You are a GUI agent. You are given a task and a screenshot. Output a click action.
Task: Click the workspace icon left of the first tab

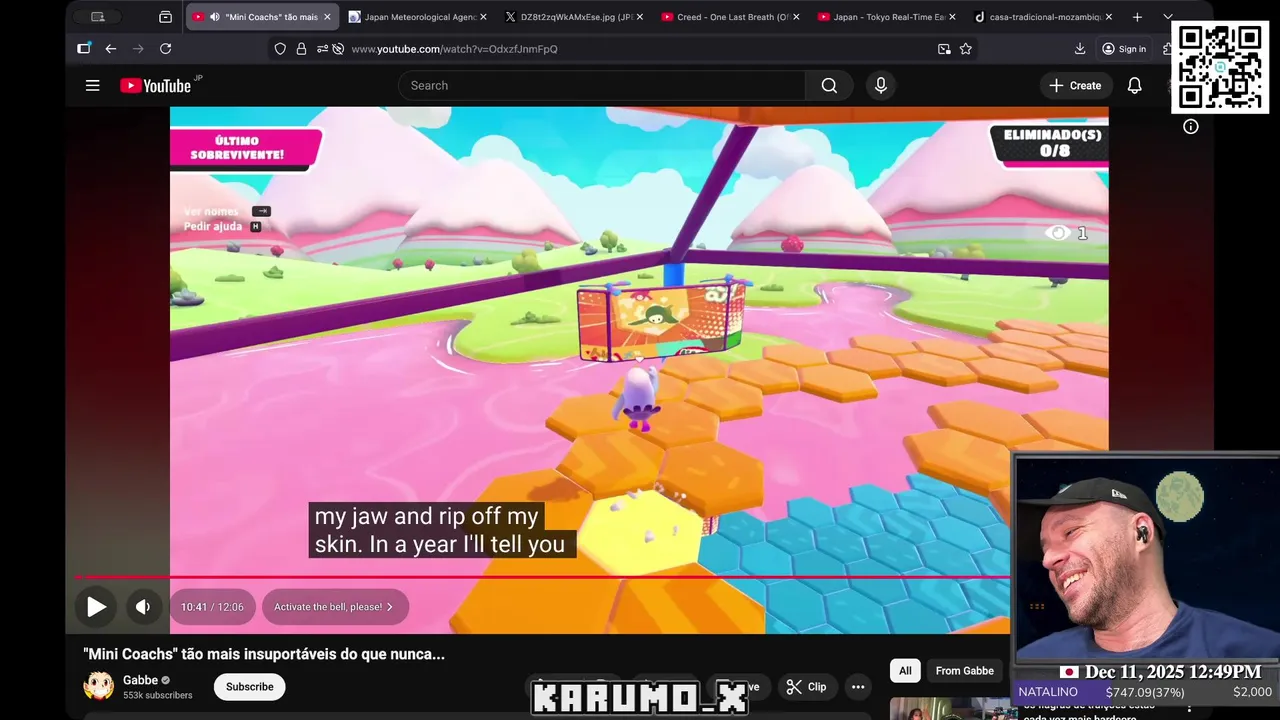[166, 17]
